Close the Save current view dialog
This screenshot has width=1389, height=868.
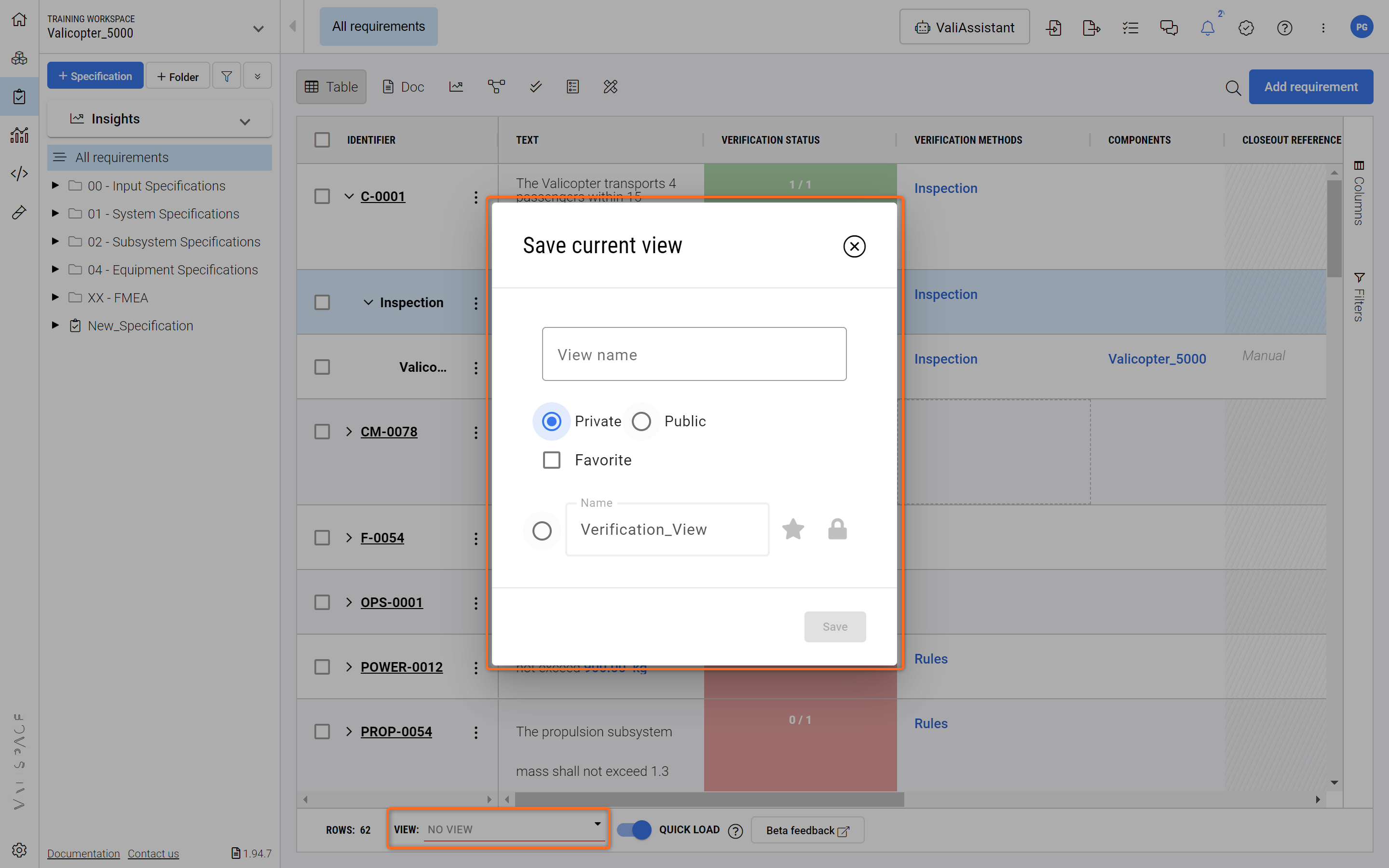[854, 246]
